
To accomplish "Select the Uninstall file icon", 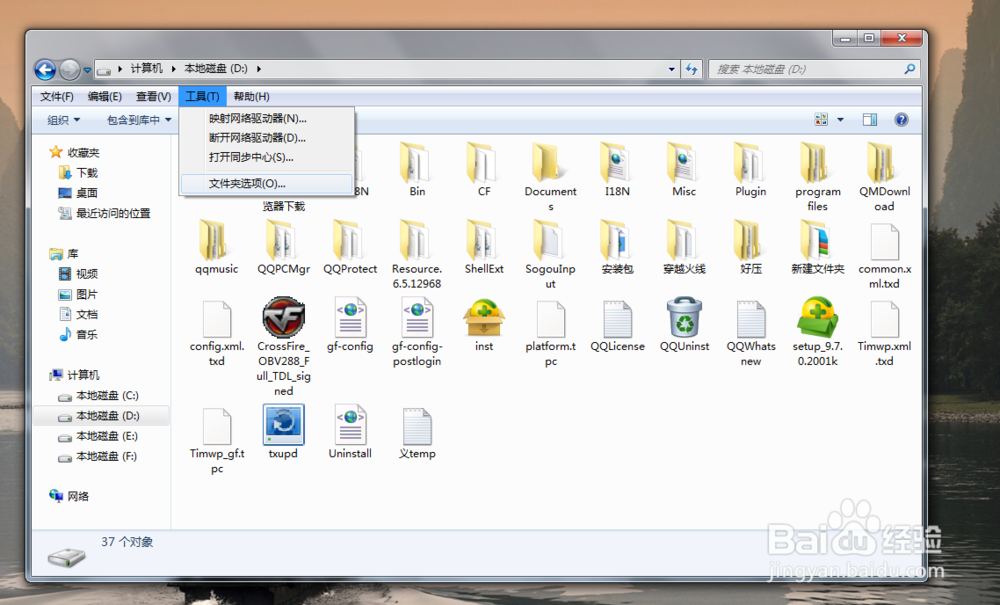I will (x=350, y=425).
